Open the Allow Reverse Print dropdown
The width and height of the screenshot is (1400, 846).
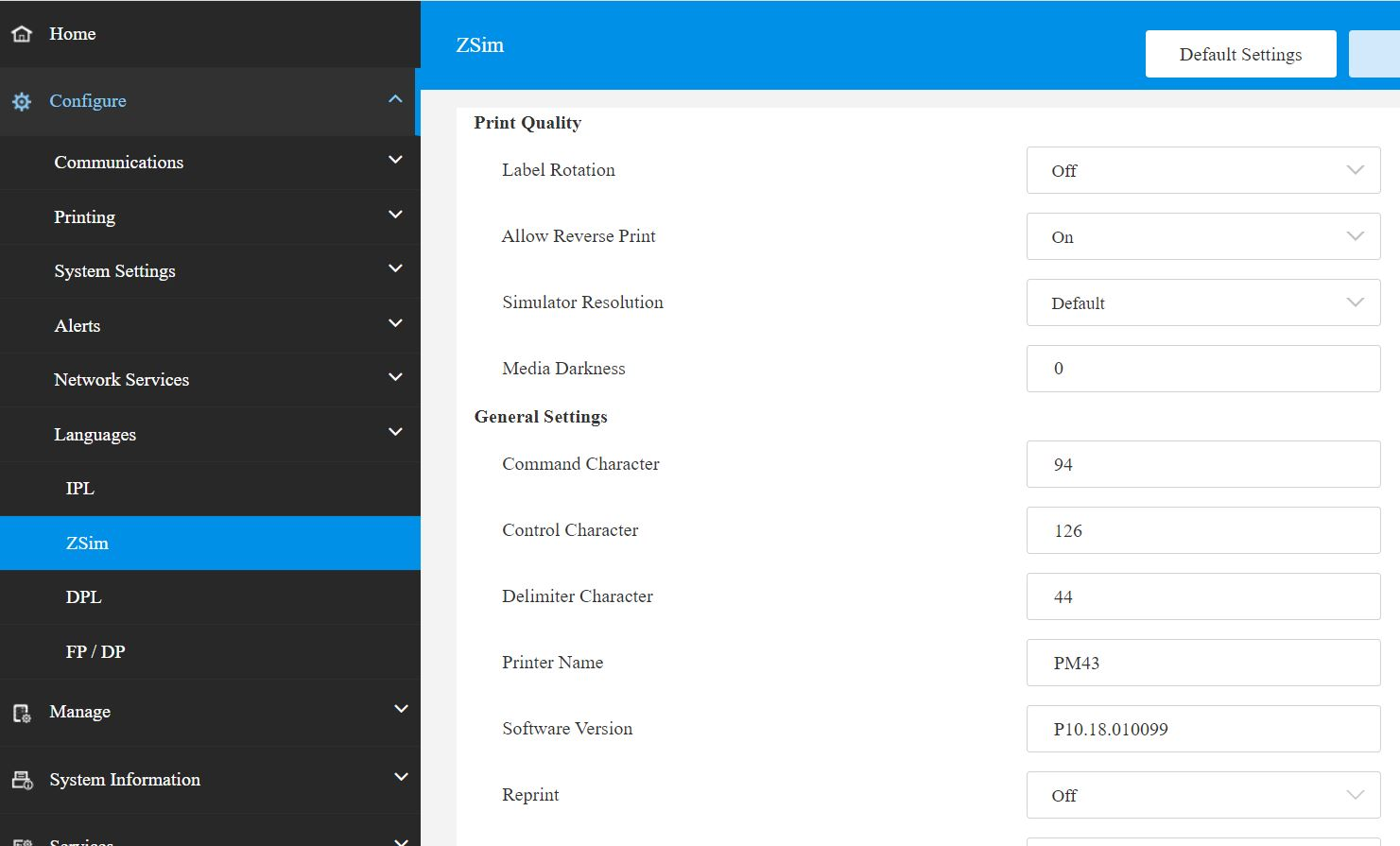[1202, 236]
